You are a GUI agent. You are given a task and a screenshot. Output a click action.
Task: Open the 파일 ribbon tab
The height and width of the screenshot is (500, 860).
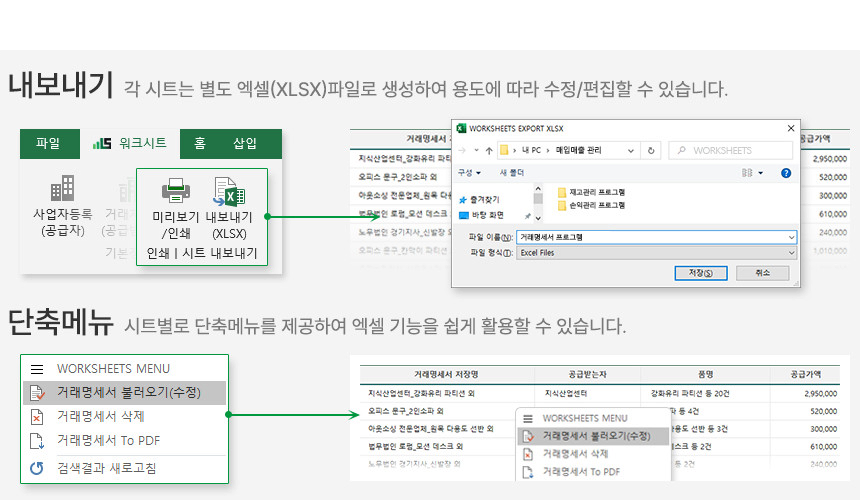pos(48,143)
